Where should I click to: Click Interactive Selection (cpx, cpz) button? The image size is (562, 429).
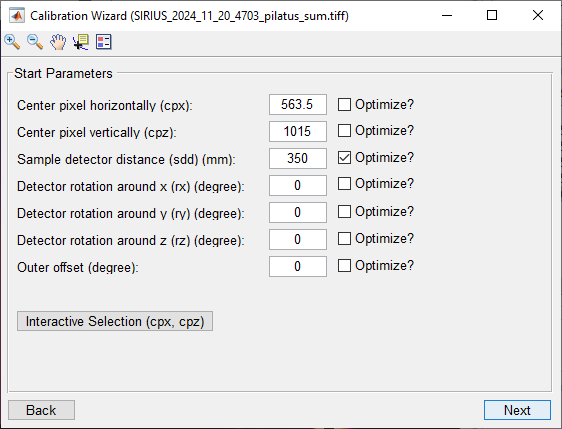115,321
